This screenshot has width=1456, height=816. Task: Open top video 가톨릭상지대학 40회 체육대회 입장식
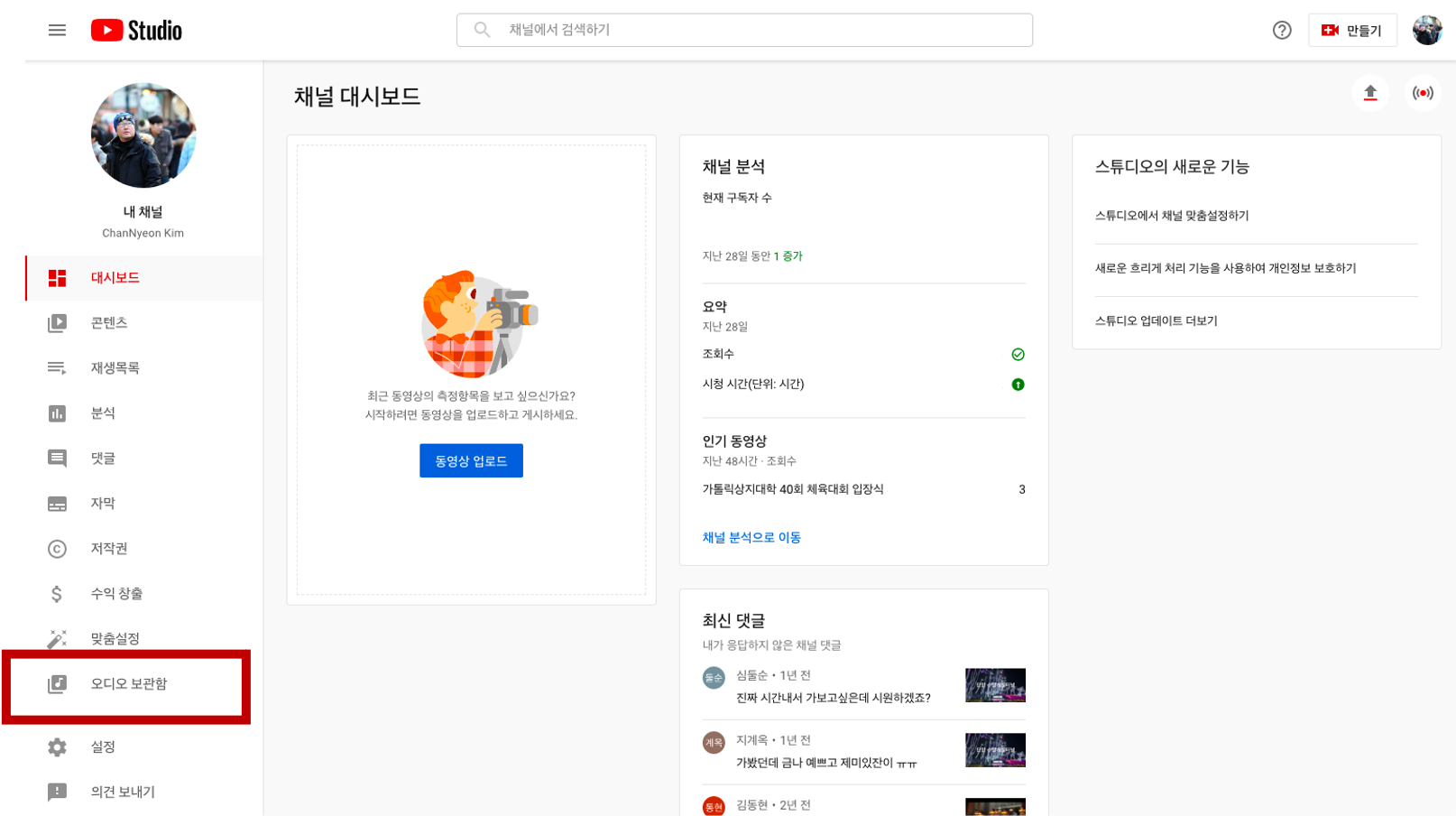tap(793, 489)
